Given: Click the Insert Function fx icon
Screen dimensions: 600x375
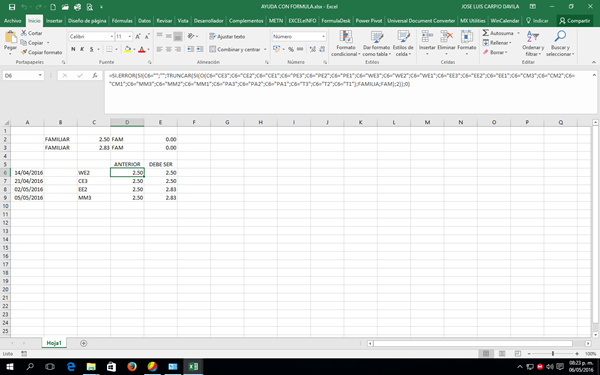Looking at the screenshot, I should coord(95,76).
